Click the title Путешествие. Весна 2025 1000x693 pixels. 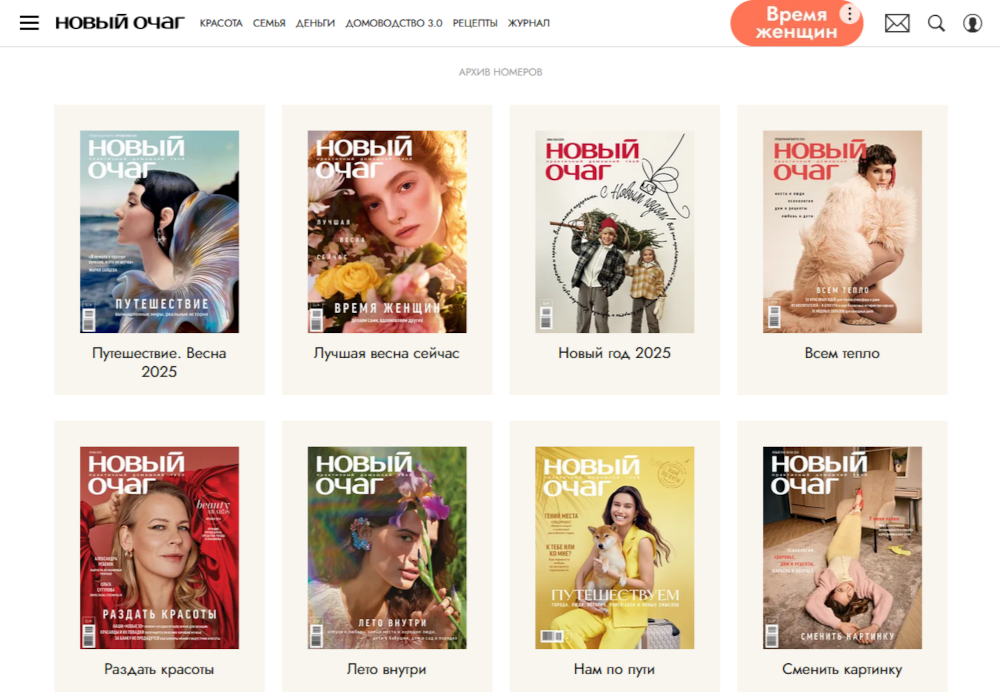[x=159, y=362]
